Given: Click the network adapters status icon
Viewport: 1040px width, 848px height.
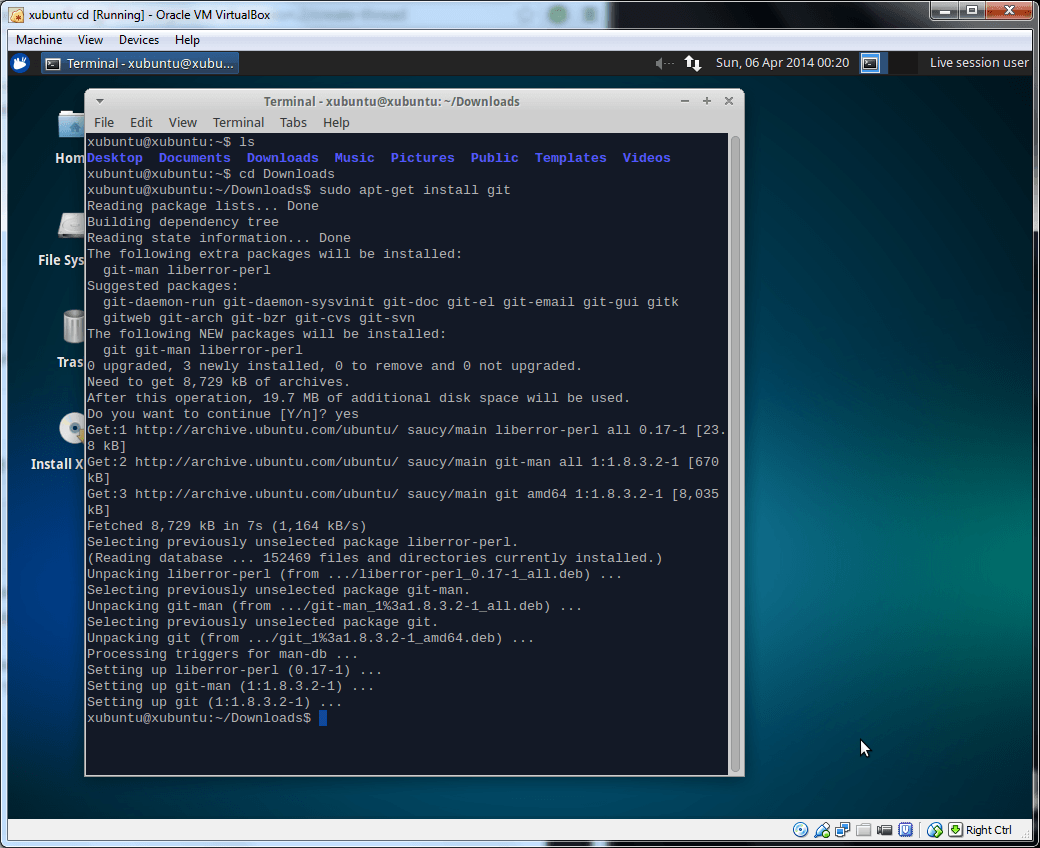Looking at the screenshot, I should [x=843, y=830].
